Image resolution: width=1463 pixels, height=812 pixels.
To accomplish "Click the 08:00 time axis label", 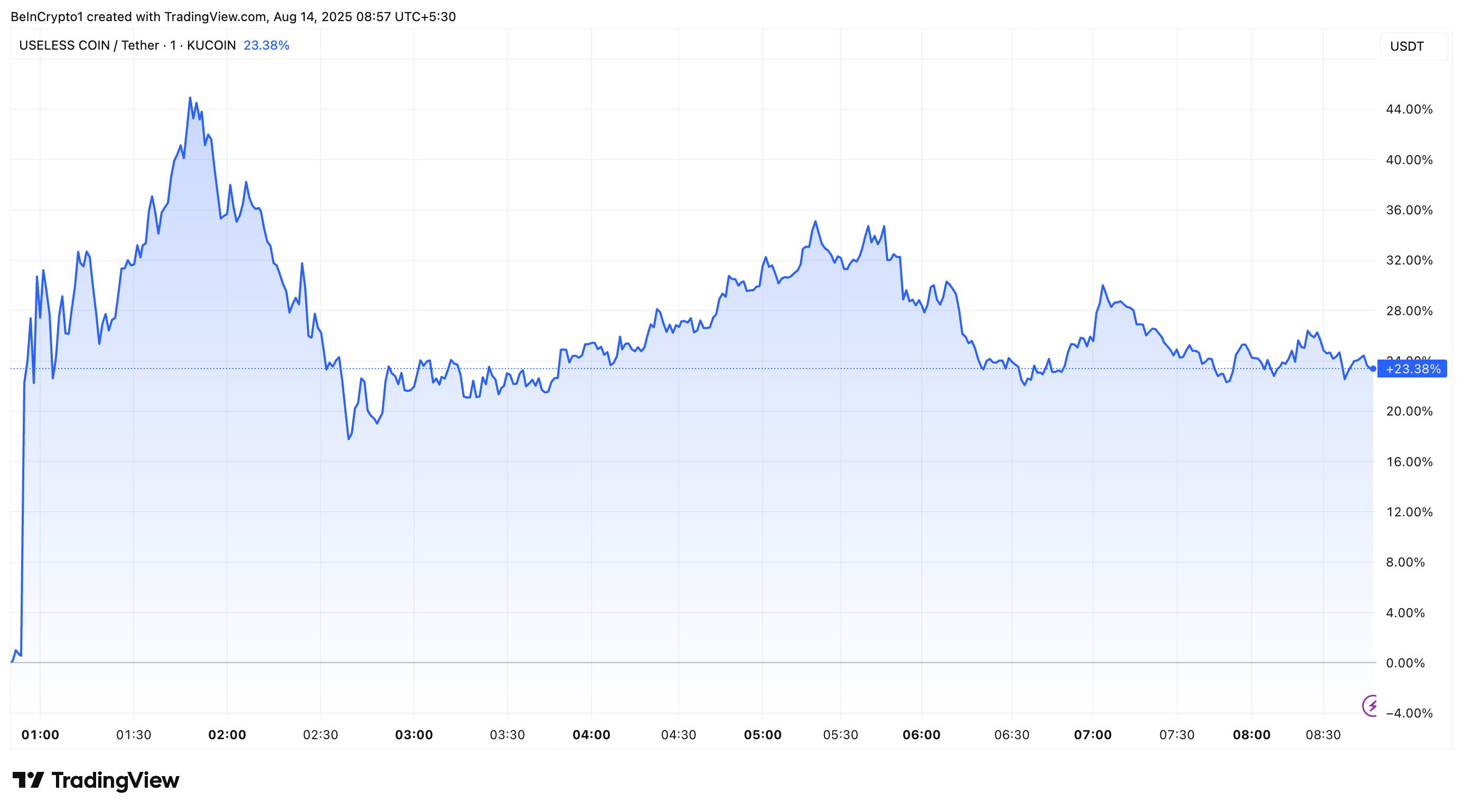I will [1251, 735].
